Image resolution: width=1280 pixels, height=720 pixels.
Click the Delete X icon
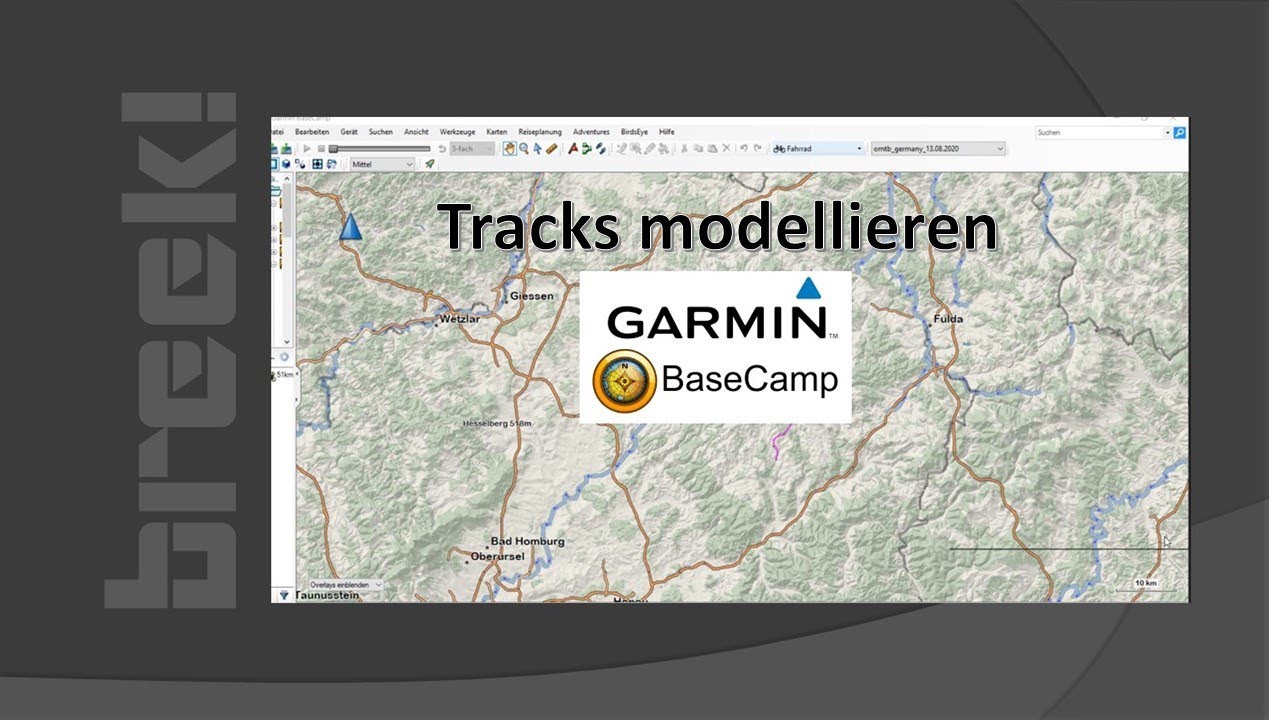point(726,148)
